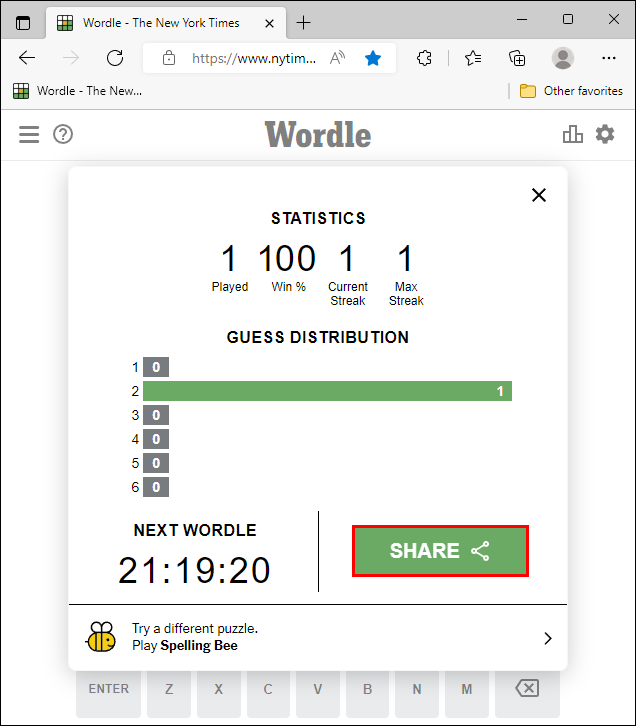
Task: Close the Wordle browser tab
Action: coord(269,23)
